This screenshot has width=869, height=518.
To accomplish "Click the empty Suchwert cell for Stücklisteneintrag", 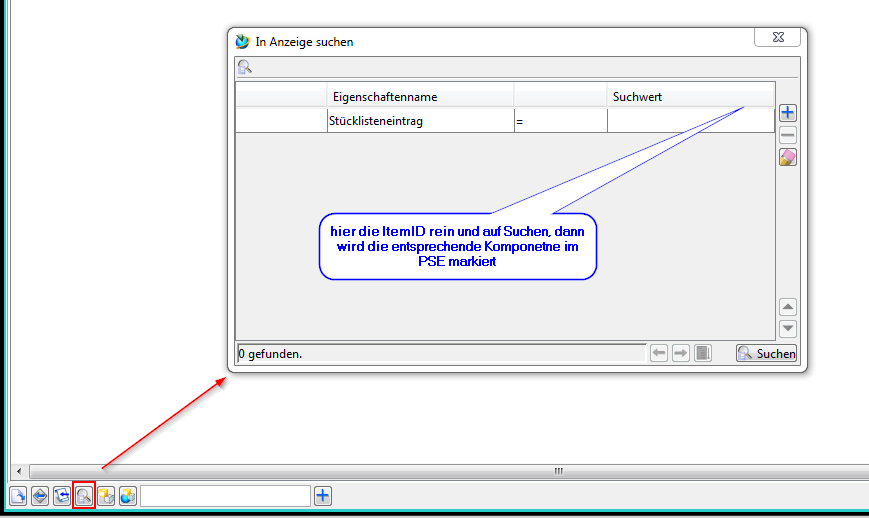I will coord(691,121).
